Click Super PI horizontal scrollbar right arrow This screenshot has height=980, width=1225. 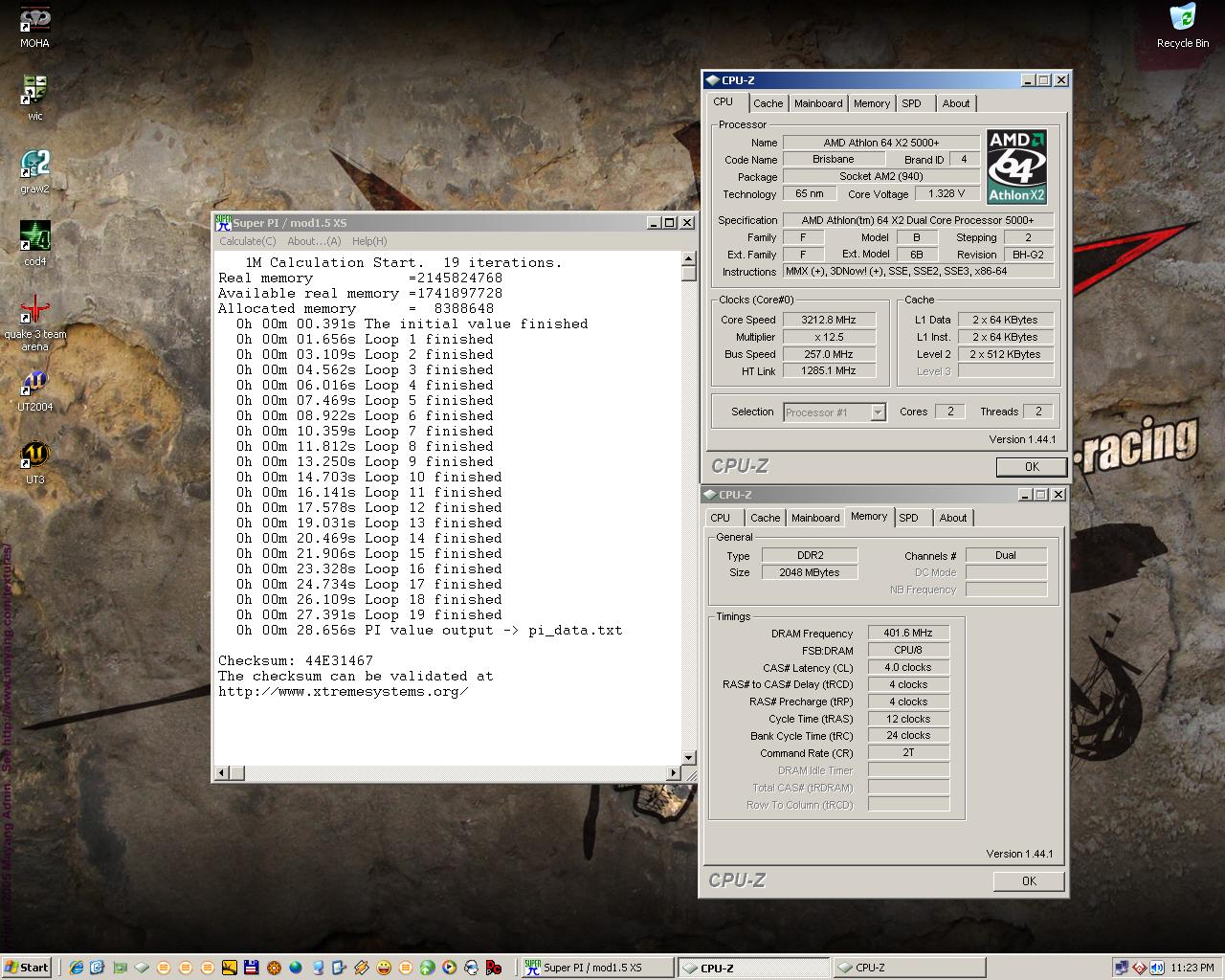coord(674,772)
